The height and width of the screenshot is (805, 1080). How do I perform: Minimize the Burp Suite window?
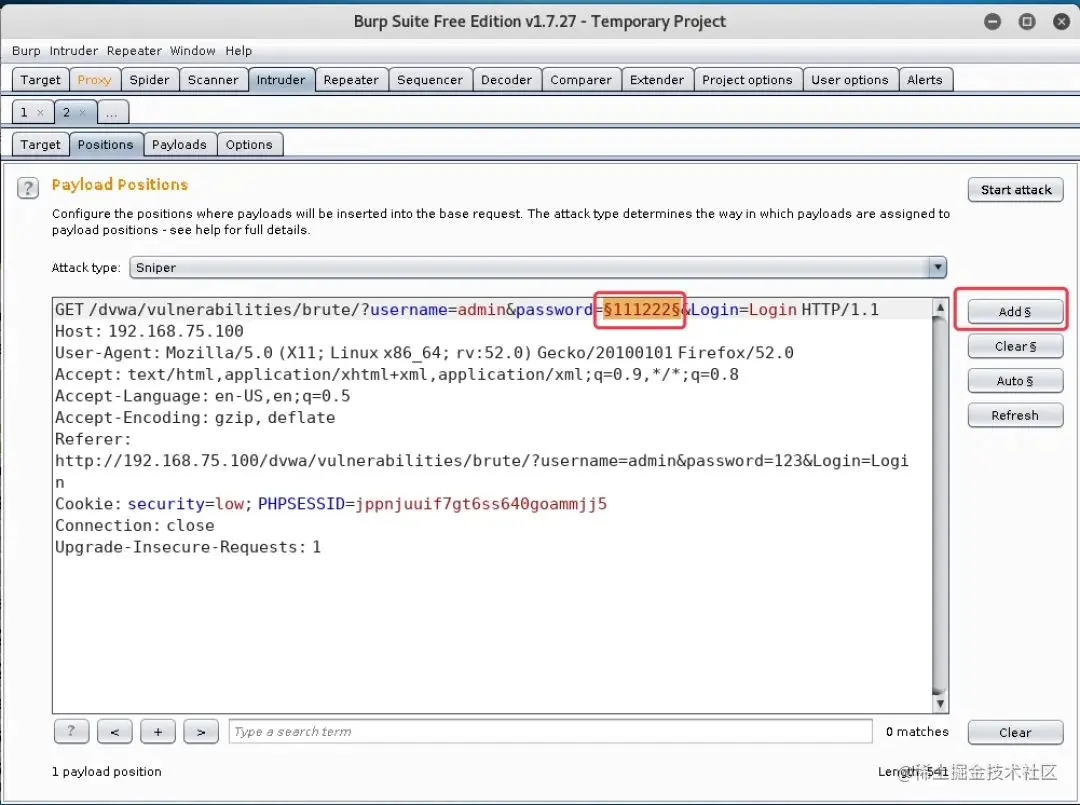click(993, 21)
